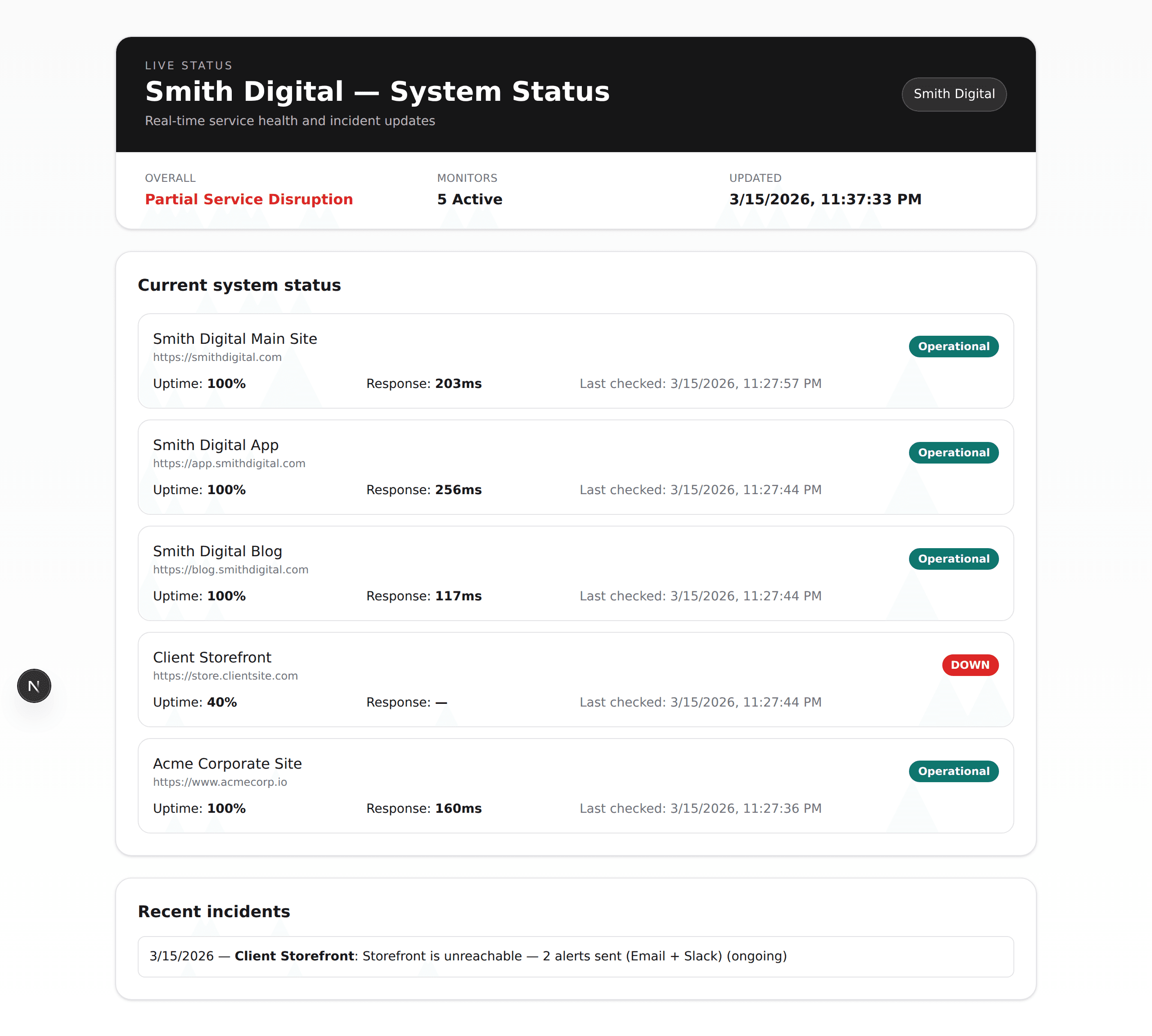The height and width of the screenshot is (1036, 1152).
Task: Select the Operational badge for Smith Digital Main Site
Action: [954, 346]
